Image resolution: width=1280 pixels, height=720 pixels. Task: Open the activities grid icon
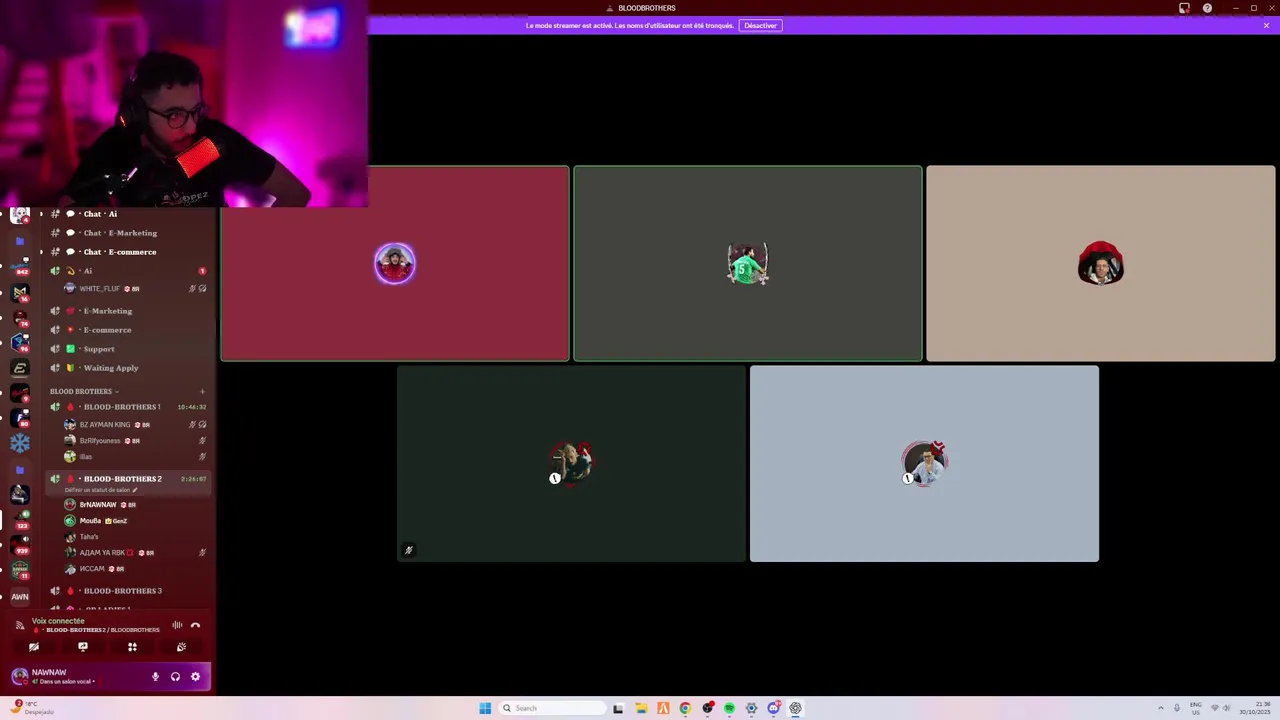pyautogui.click(x=132, y=647)
